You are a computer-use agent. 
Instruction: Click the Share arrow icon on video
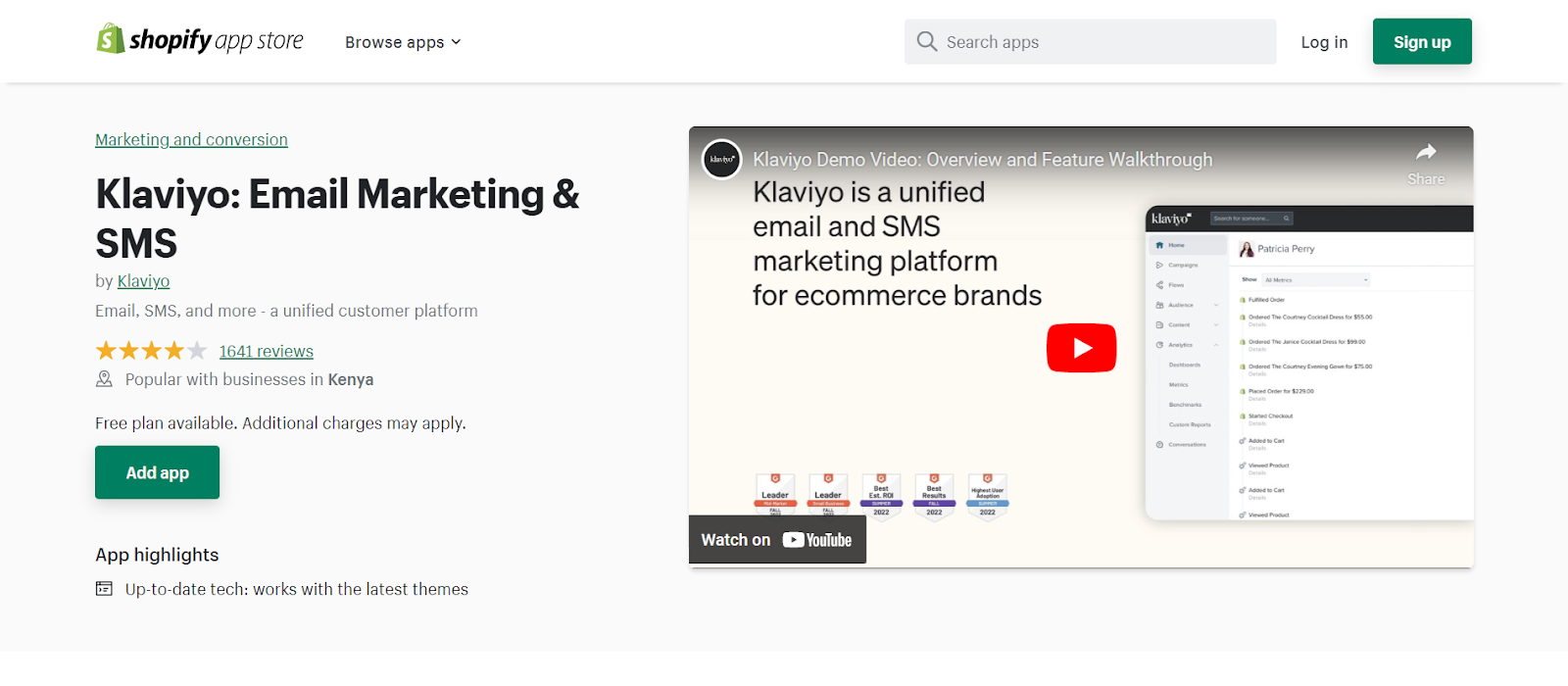tap(1426, 152)
